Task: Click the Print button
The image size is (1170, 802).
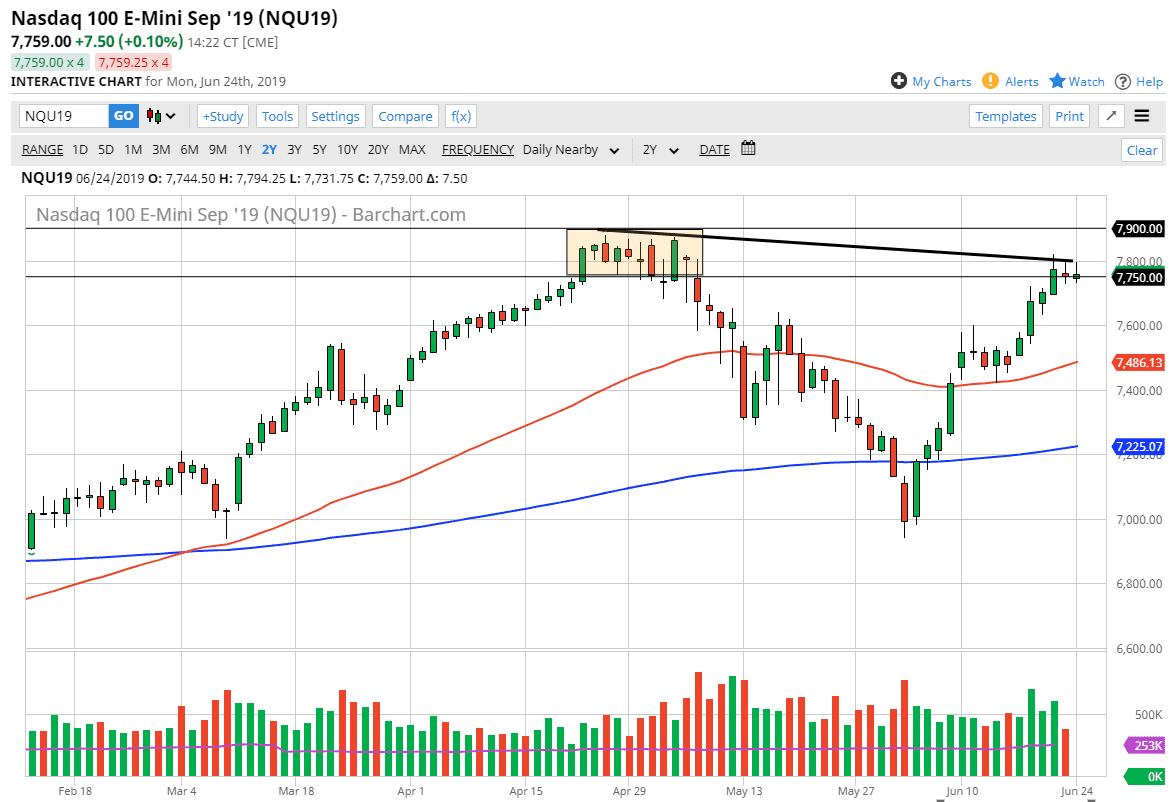Action: click(x=1069, y=115)
